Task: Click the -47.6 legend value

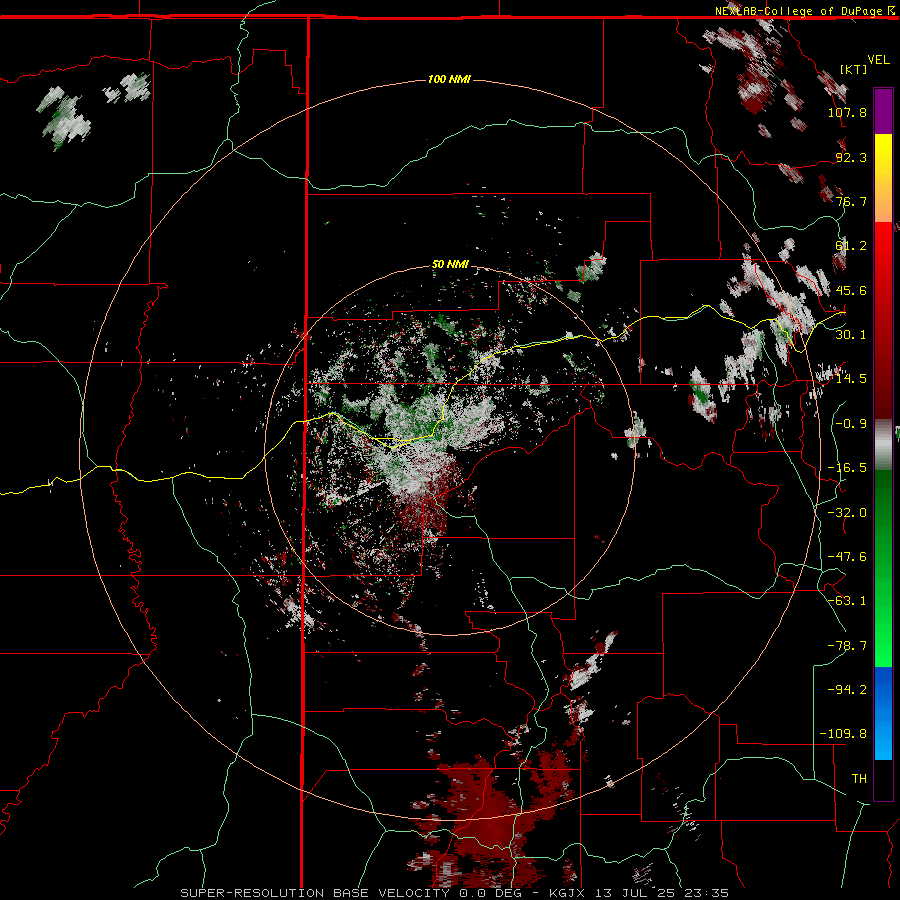Action: point(847,557)
